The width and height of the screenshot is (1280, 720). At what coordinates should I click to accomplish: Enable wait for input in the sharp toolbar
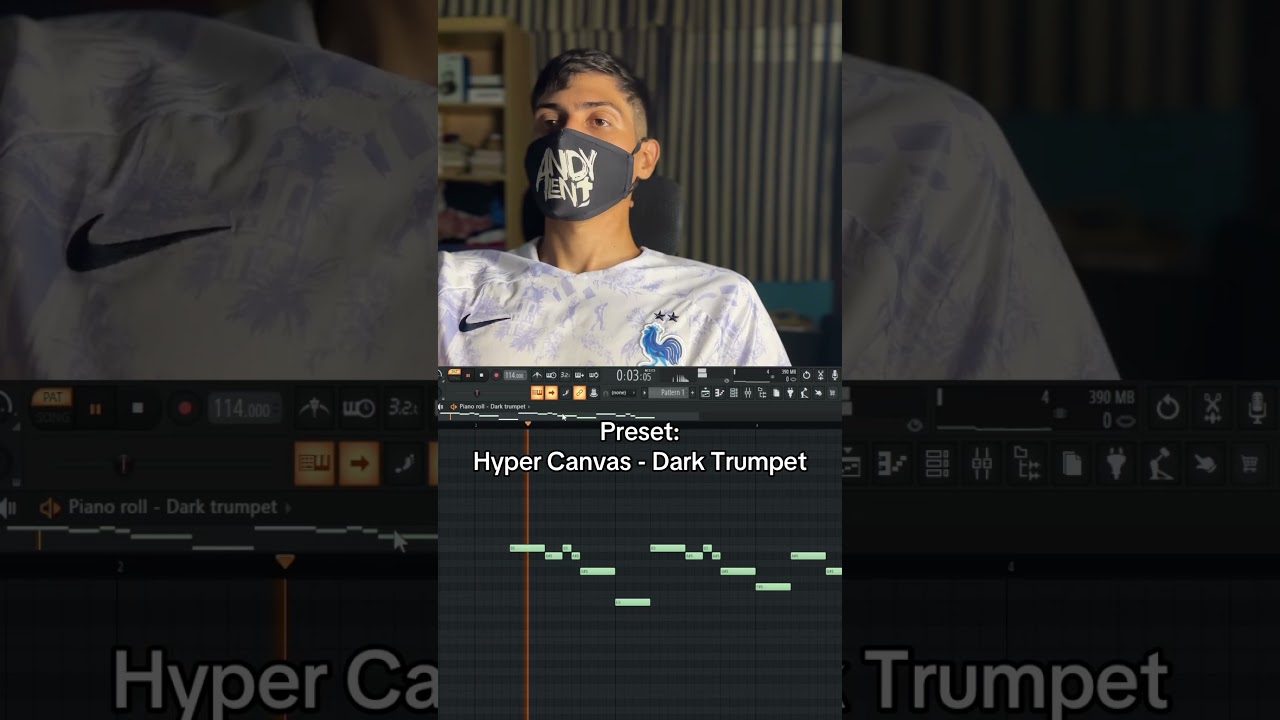pyautogui.click(x=551, y=375)
